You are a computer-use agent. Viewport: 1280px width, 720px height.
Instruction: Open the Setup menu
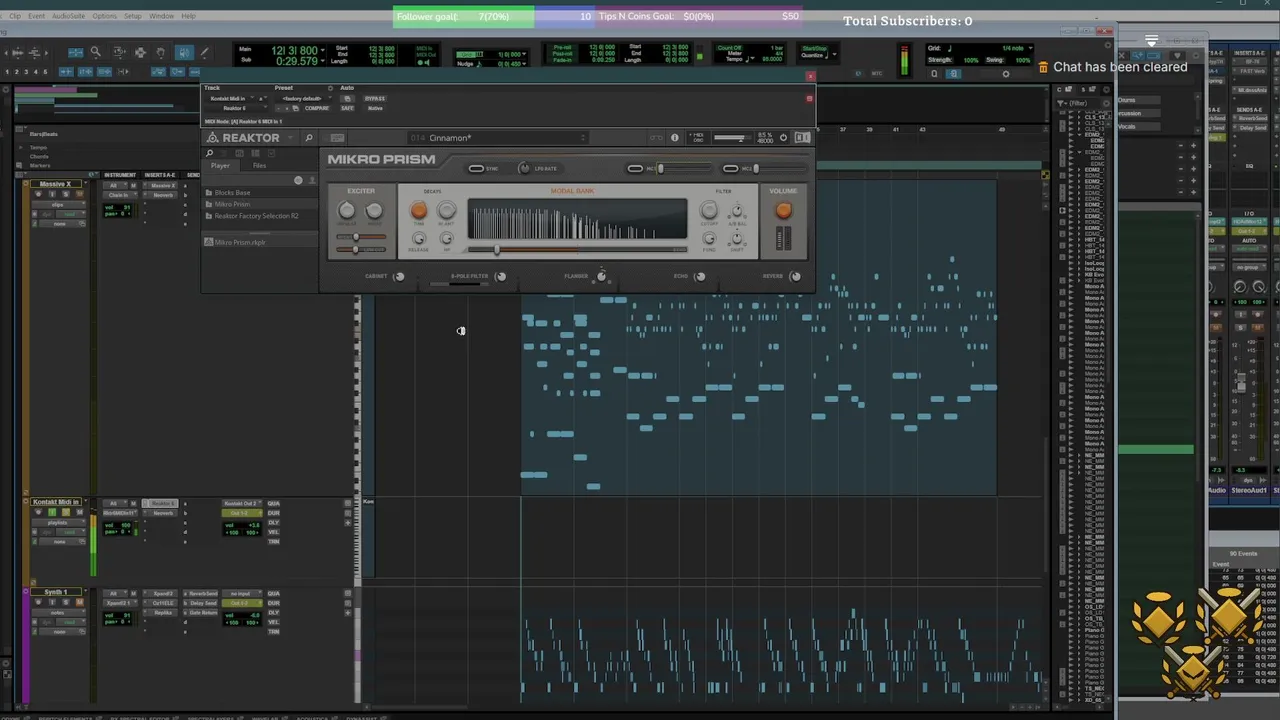(133, 16)
